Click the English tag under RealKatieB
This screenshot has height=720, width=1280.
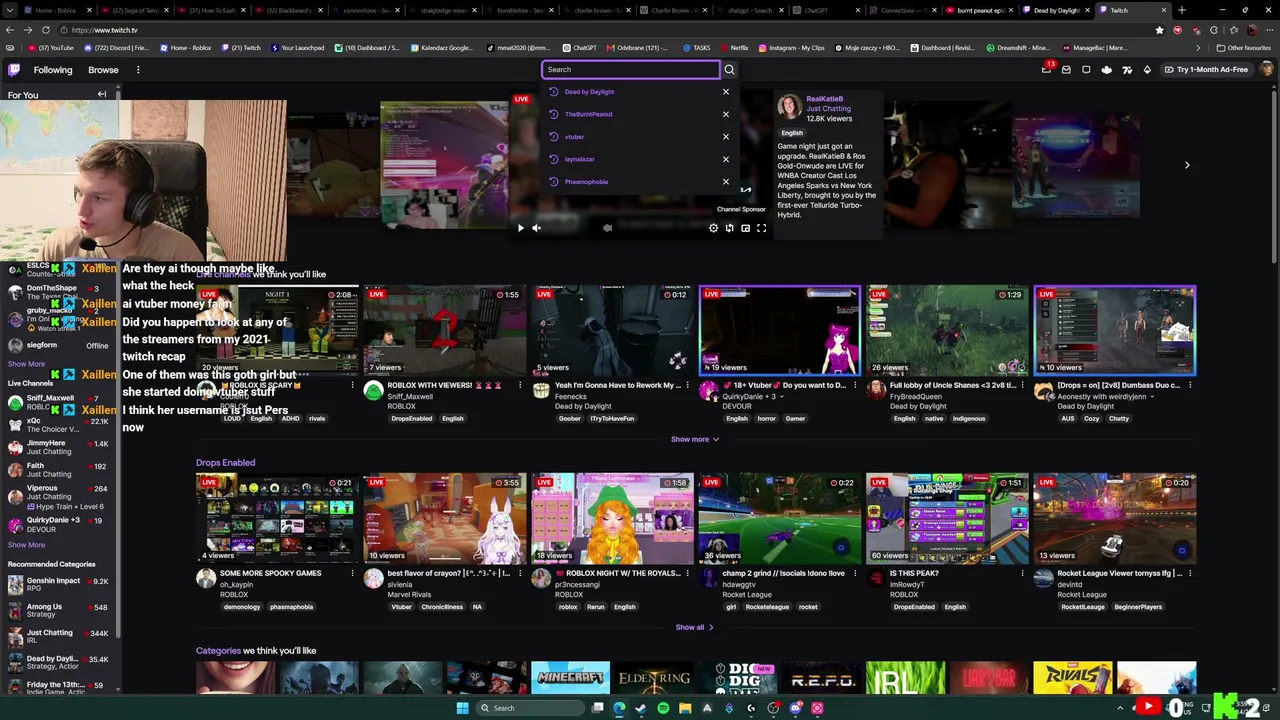[x=792, y=133]
